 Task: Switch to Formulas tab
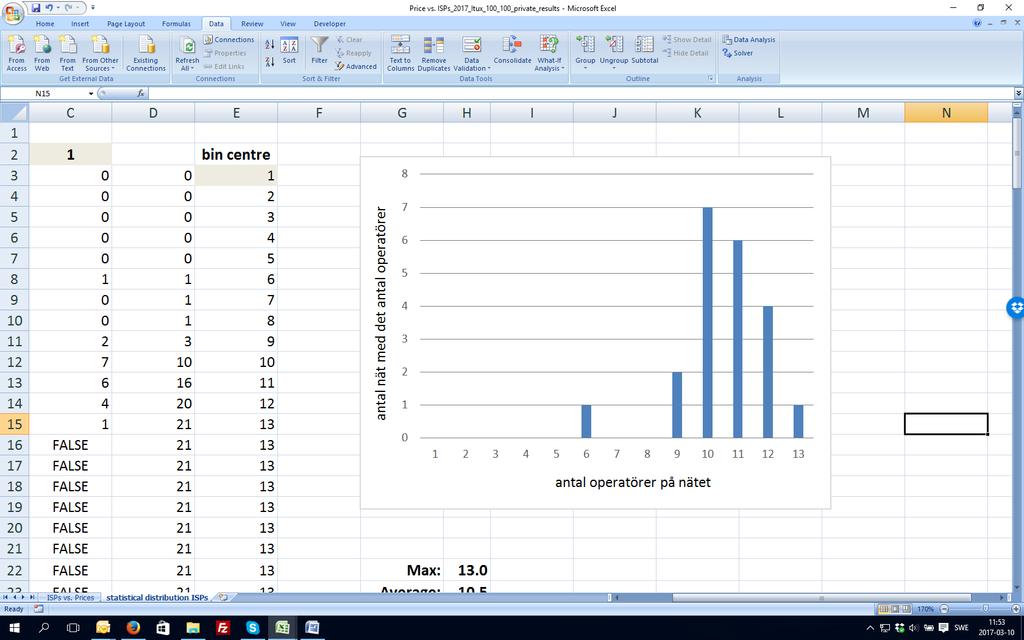point(176,24)
